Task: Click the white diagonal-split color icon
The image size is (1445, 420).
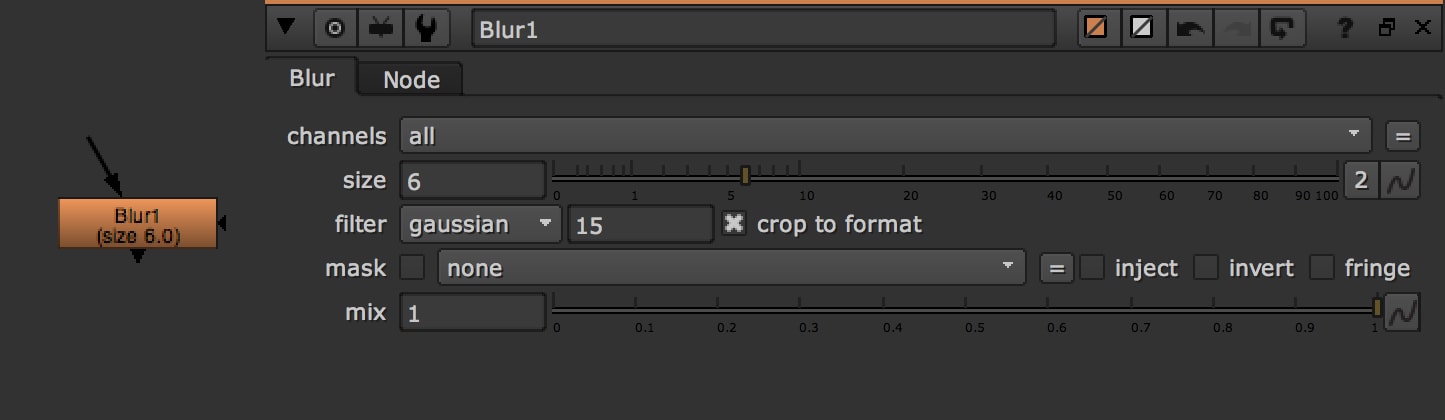Action: click(1140, 29)
